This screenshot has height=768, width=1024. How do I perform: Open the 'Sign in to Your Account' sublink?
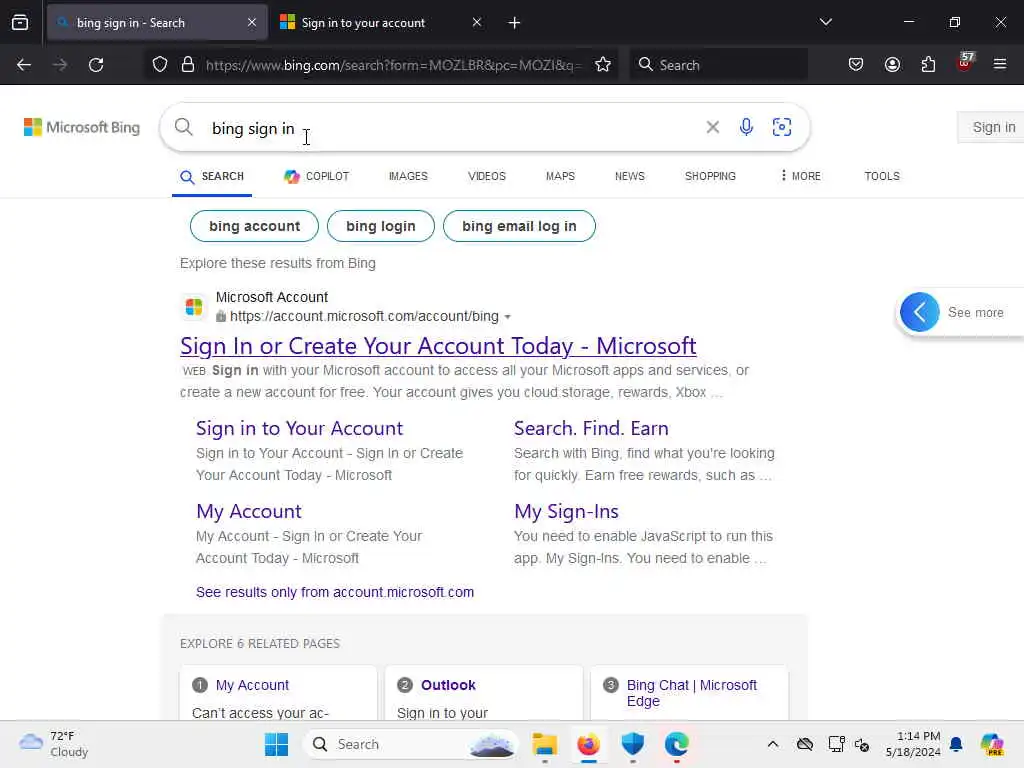pos(300,428)
